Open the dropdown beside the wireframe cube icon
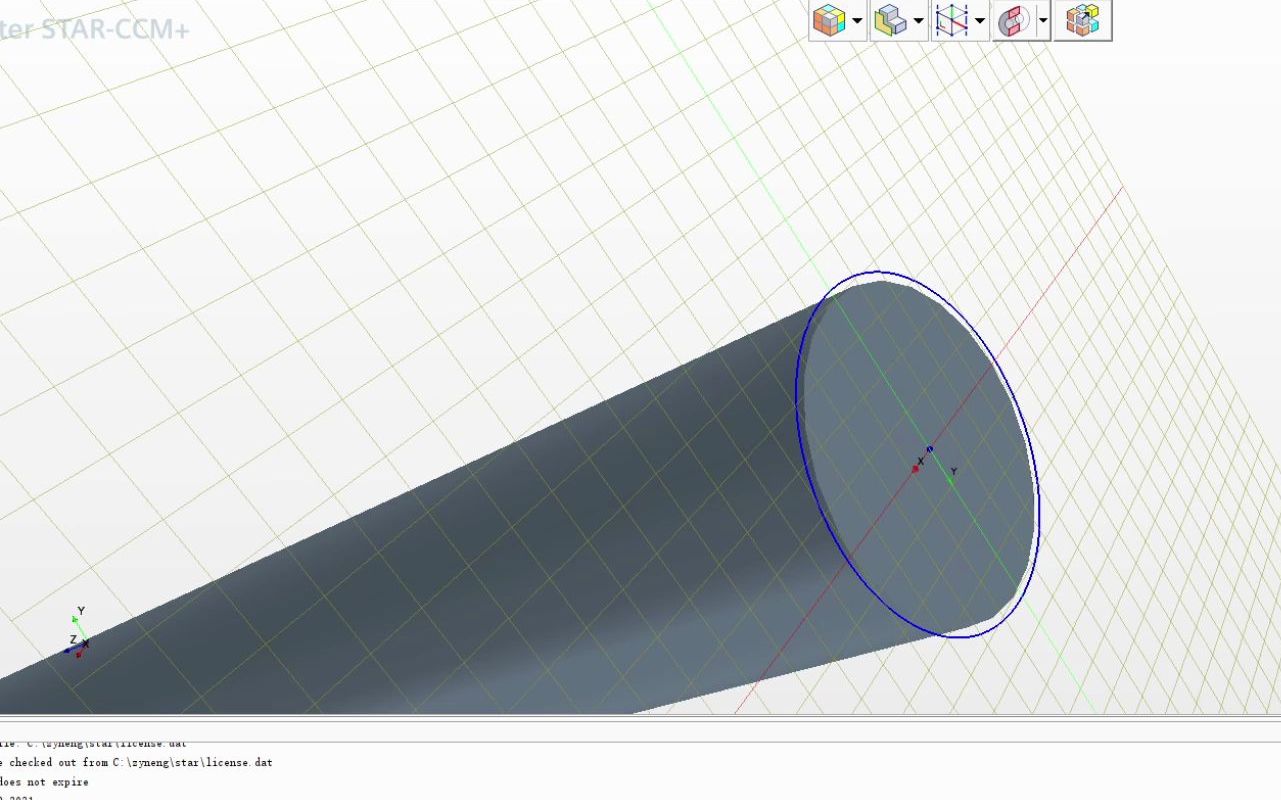Viewport: 1281px width, 800px height. 980,20
